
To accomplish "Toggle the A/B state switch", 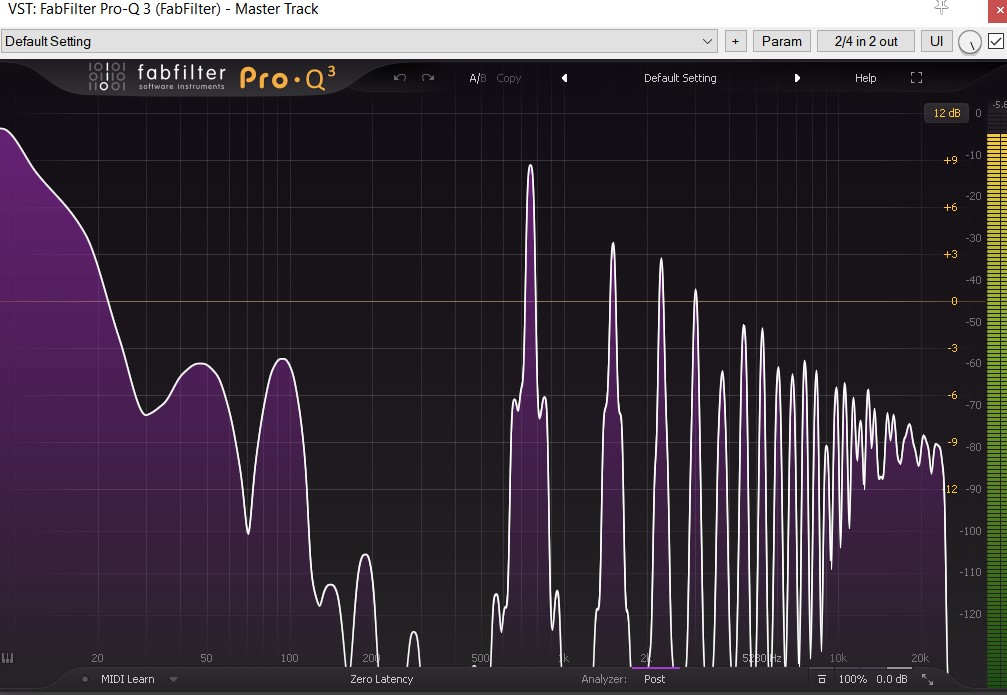I will [x=477, y=78].
